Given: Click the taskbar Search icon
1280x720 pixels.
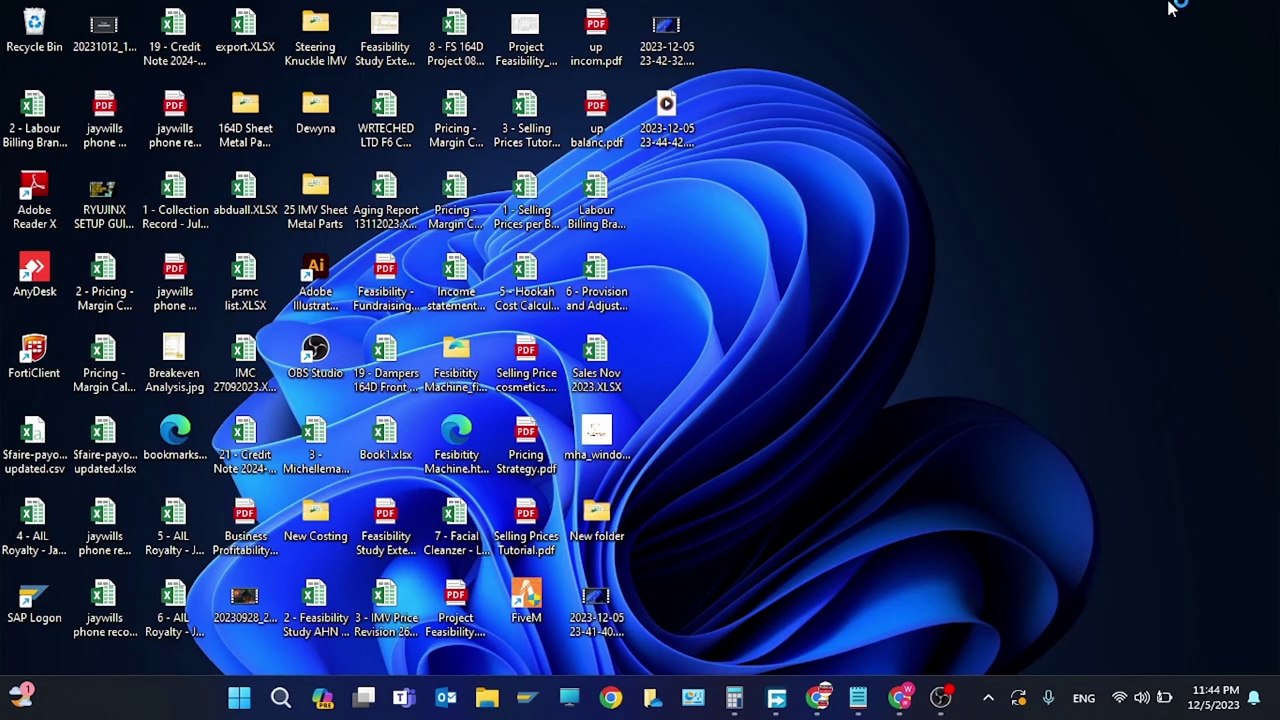Looking at the screenshot, I should pyautogui.click(x=281, y=698).
